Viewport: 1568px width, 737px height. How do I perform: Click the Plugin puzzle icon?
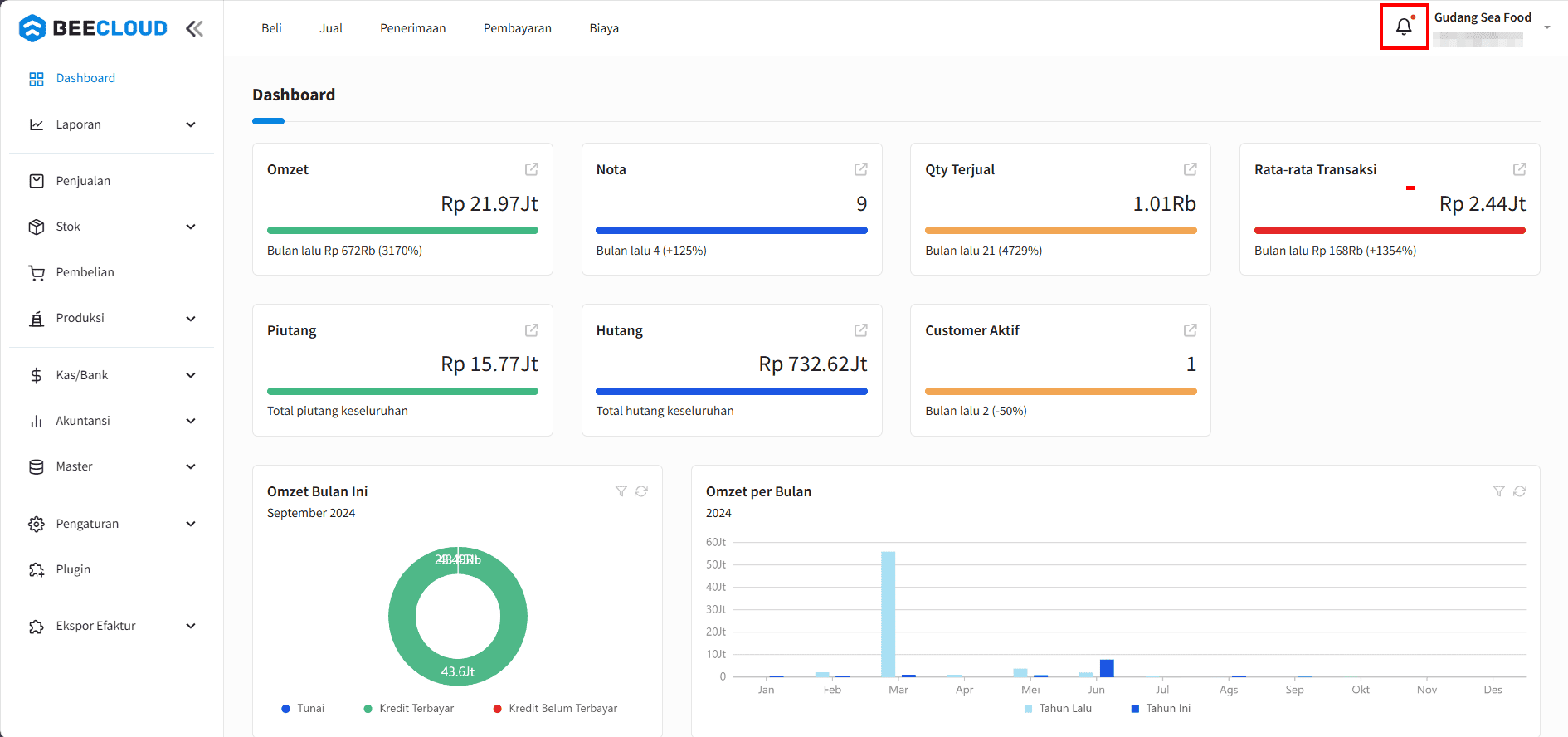(x=37, y=569)
